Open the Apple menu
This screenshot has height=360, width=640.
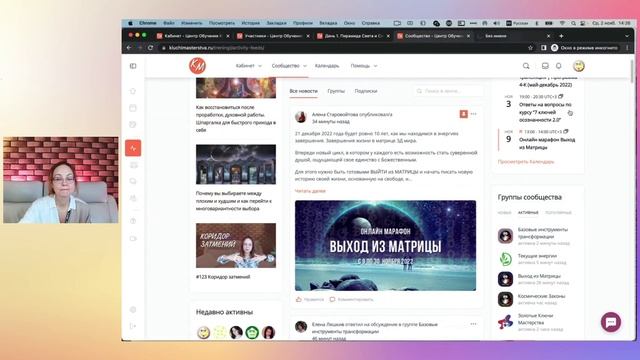(x=130, y=23)
